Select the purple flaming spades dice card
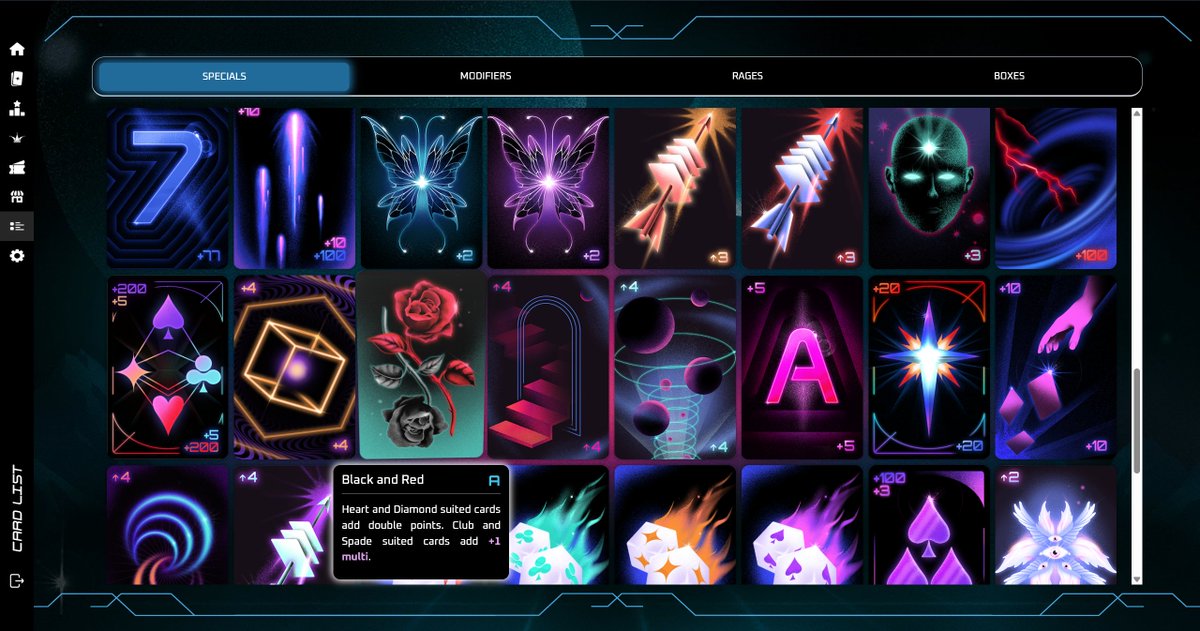Viewport: 1200px width, 631px height. [x=802, y=525]
